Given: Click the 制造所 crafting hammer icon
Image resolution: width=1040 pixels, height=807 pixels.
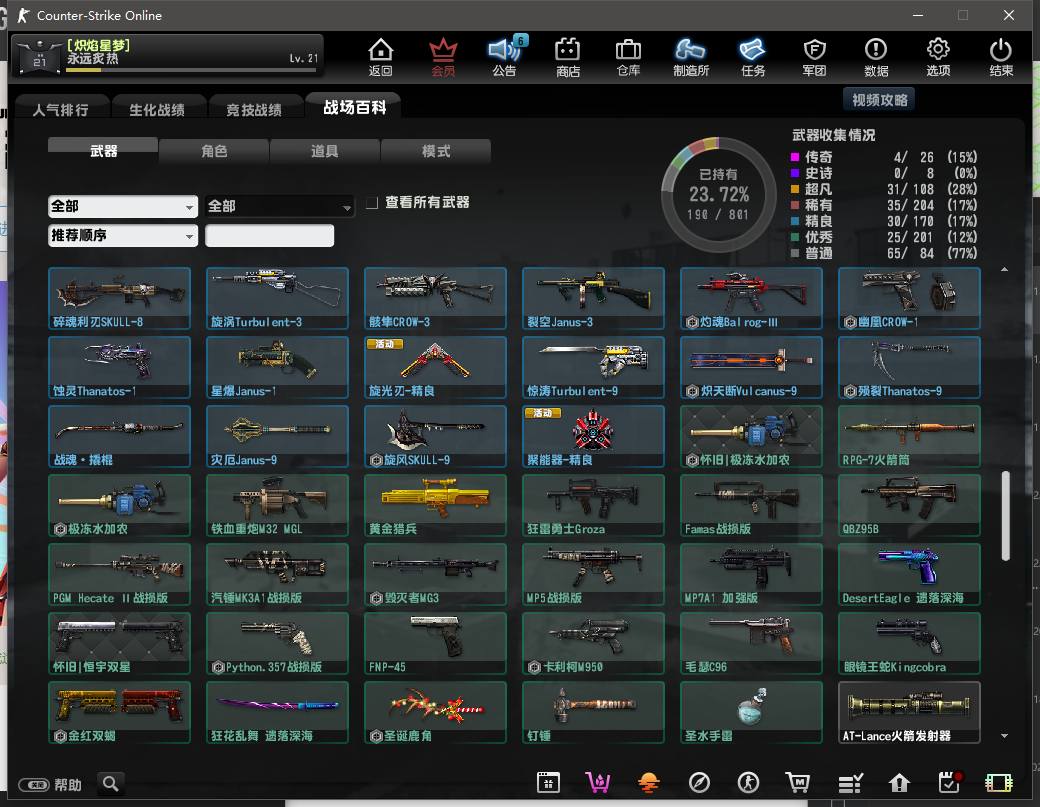Looking at the screenshot, I should [690, 57].
